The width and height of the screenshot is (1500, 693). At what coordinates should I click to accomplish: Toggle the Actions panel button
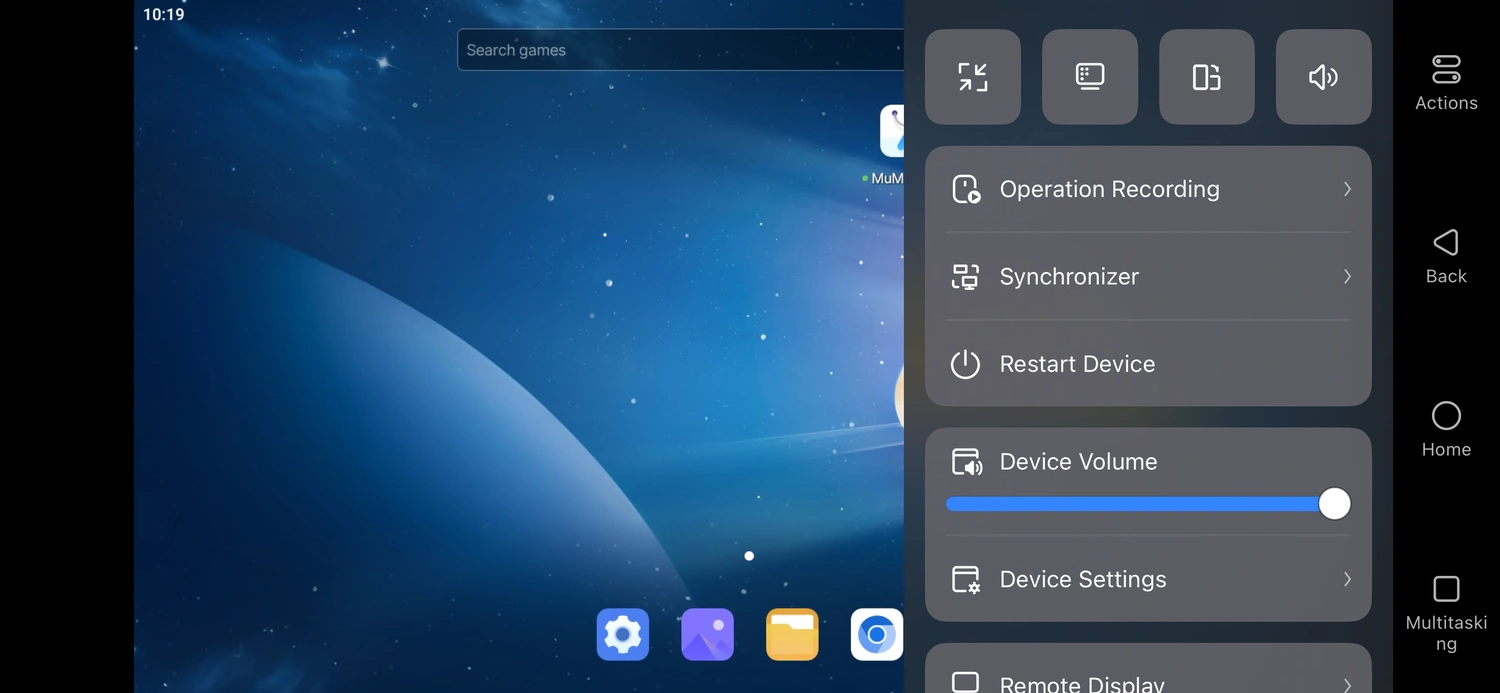click(x=1446, y=82)
